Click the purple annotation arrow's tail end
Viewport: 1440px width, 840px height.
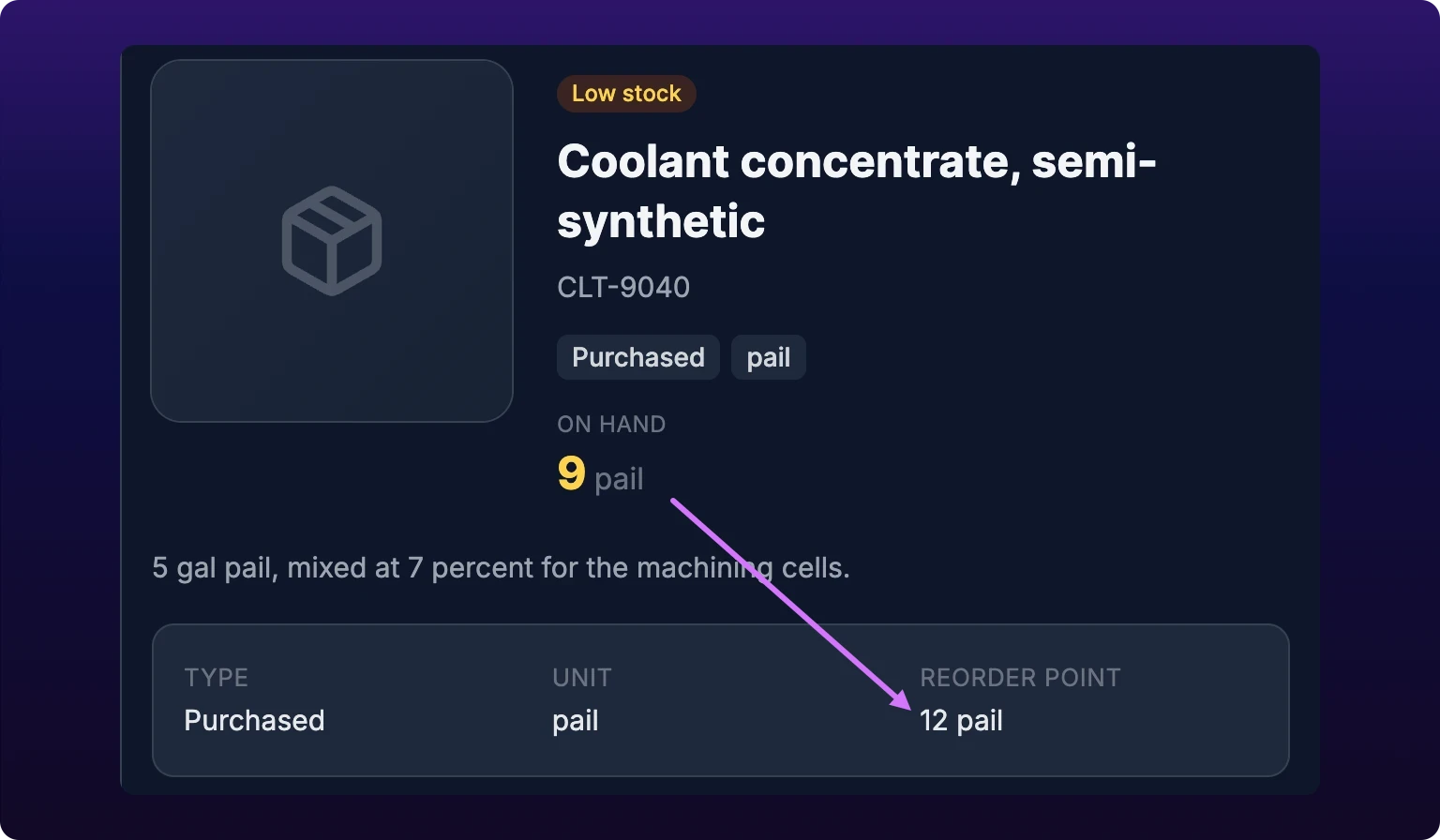[x=674, y=502]
